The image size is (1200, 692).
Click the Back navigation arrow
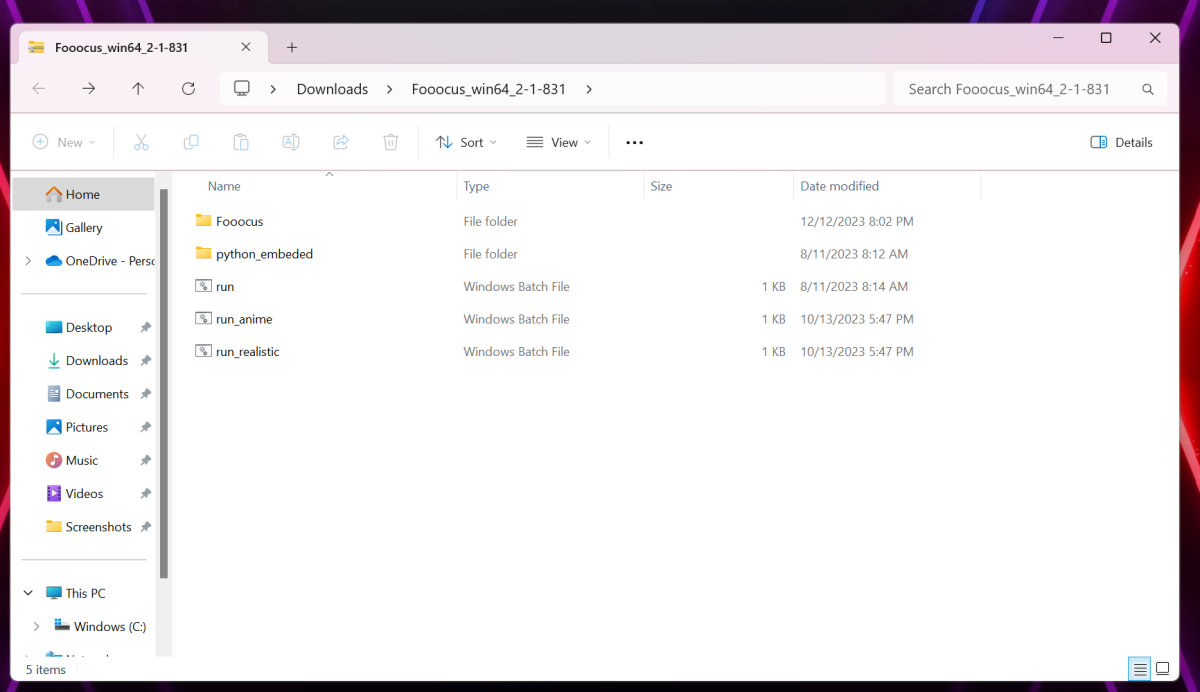click(39, 89)
